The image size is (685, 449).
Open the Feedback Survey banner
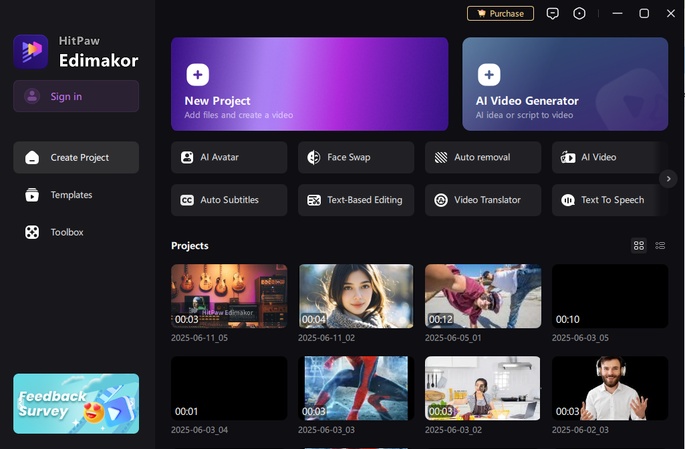[76, 403]
